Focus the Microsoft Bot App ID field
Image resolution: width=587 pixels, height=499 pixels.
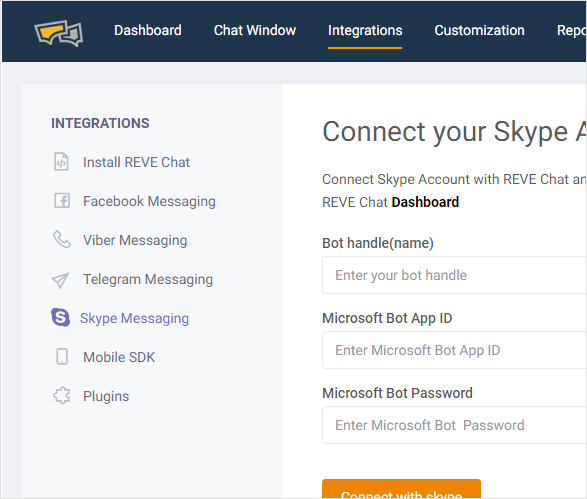pos(454,350)
